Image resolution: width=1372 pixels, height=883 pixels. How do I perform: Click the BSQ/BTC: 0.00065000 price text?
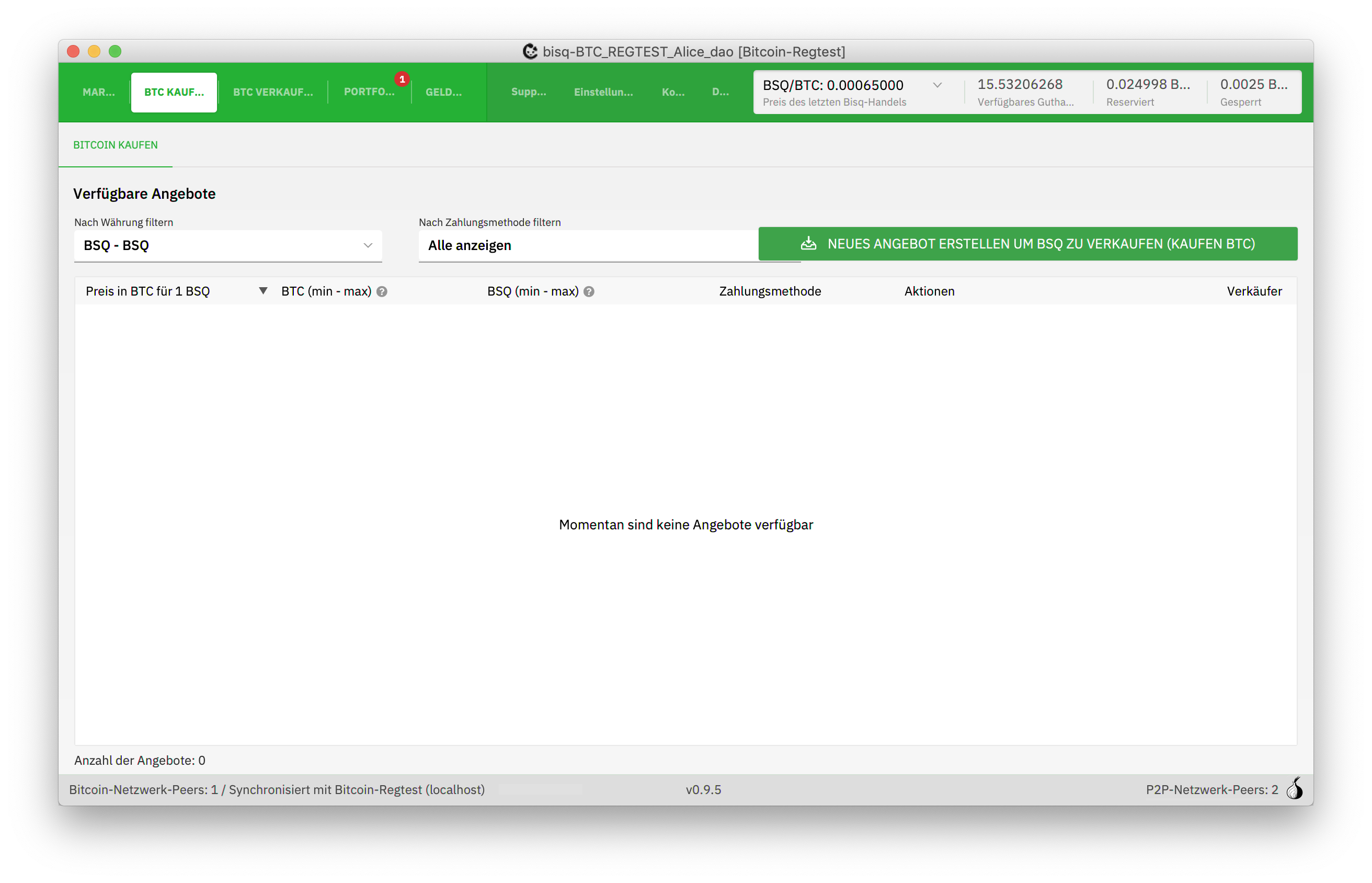click(x=833, y=85)
